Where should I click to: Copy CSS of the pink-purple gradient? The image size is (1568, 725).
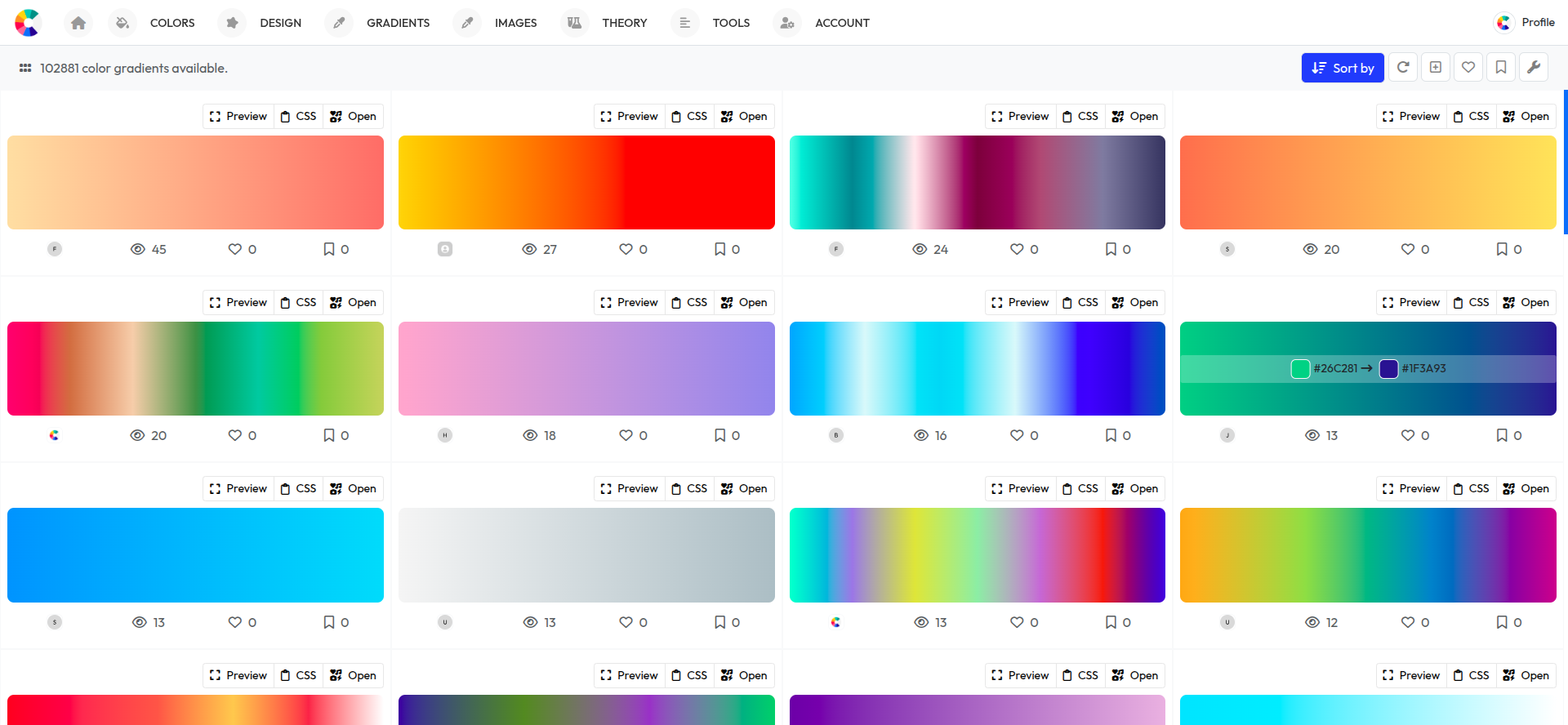689,302
